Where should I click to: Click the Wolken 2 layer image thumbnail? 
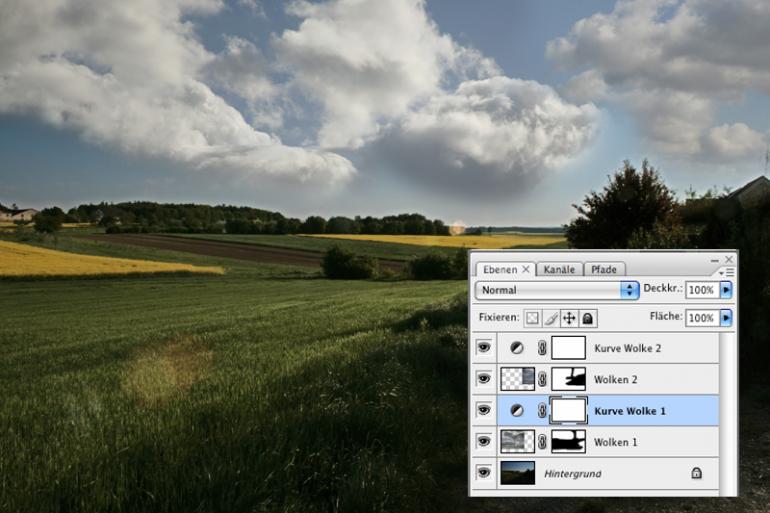point(518,379)
